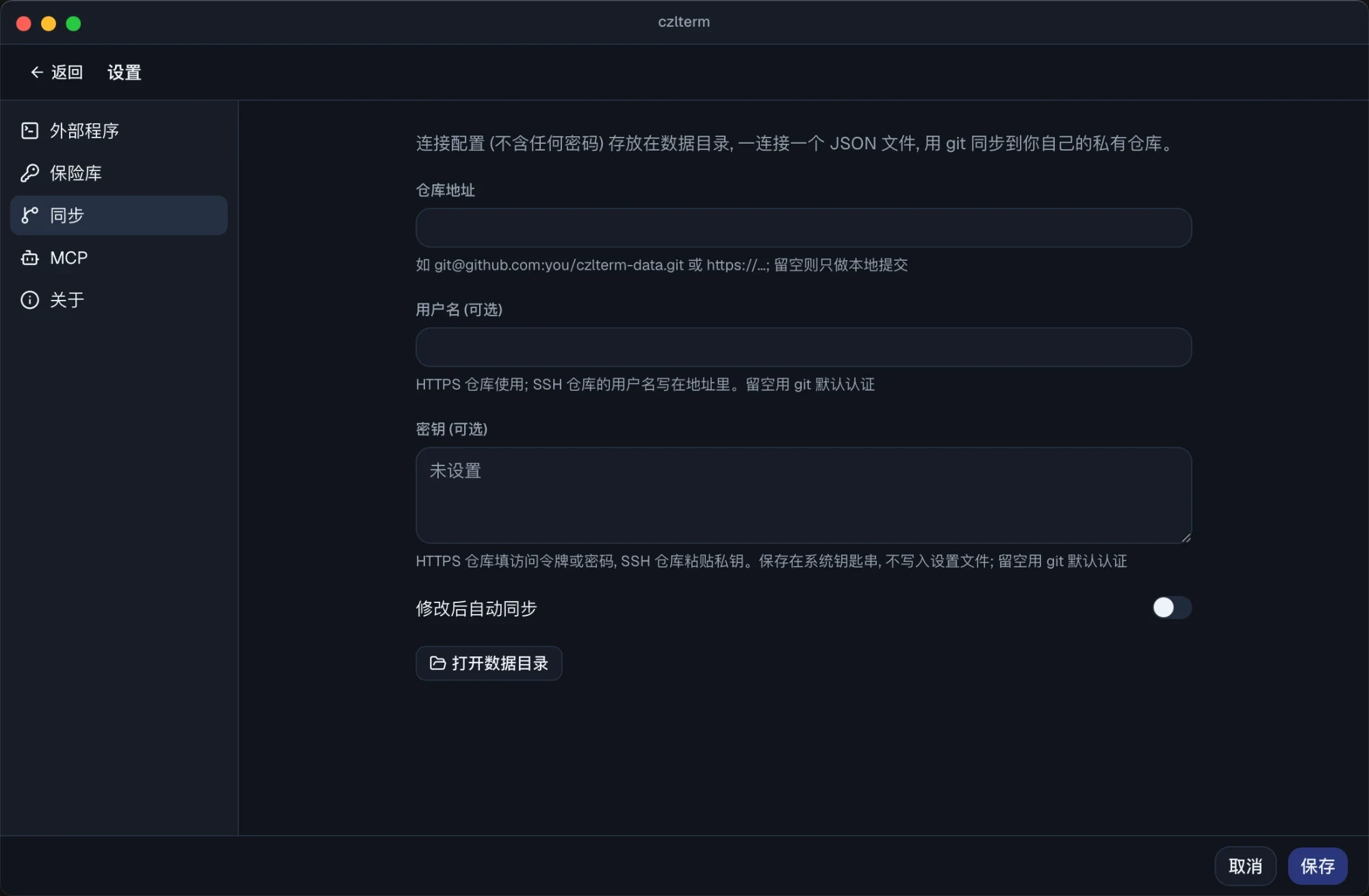Save settings with the 保存 button
The width and height of the screenshot is (1369, 896).
click(x=1318, y=866)
